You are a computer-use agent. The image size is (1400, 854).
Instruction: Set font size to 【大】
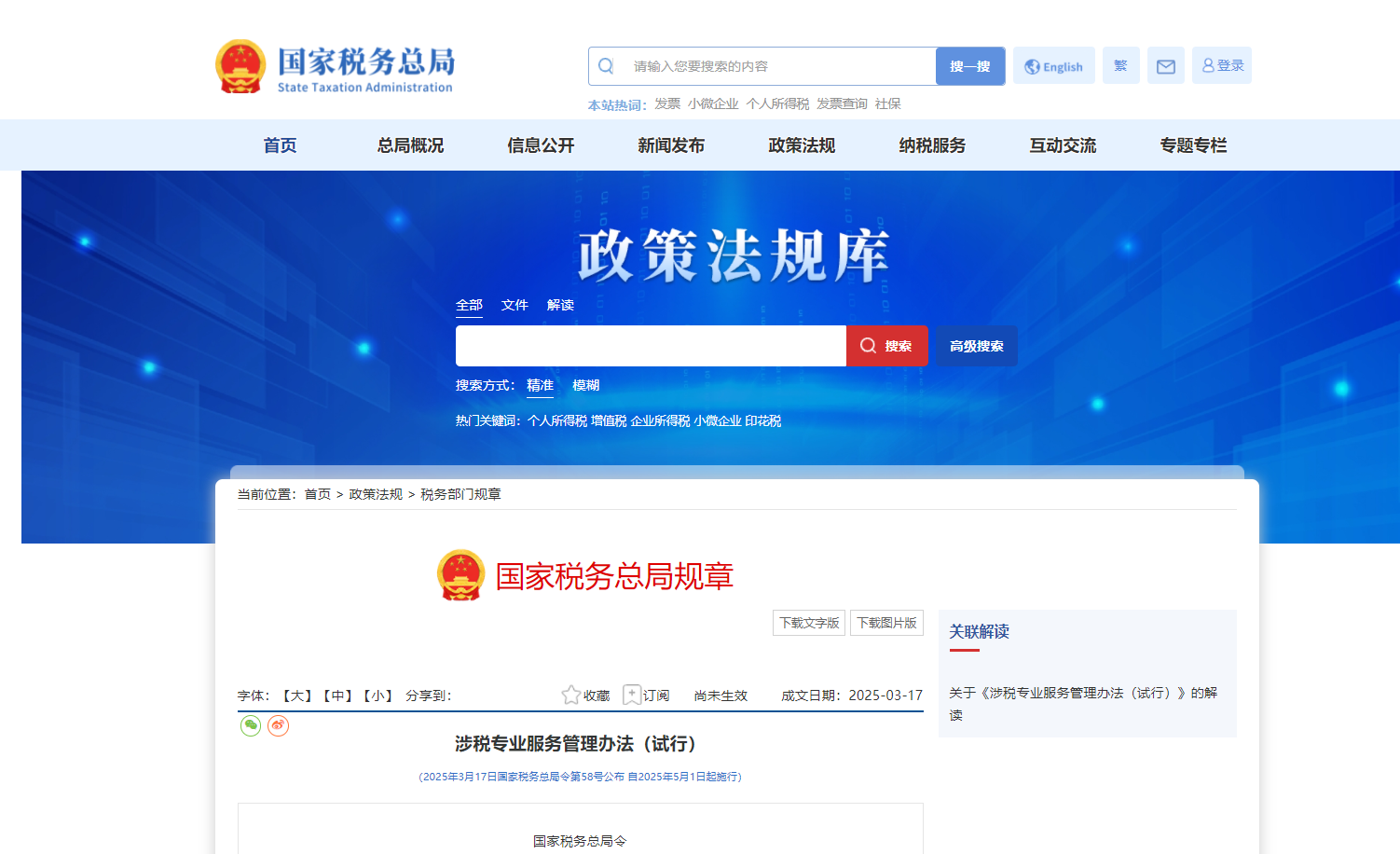(x=297, y=696)
